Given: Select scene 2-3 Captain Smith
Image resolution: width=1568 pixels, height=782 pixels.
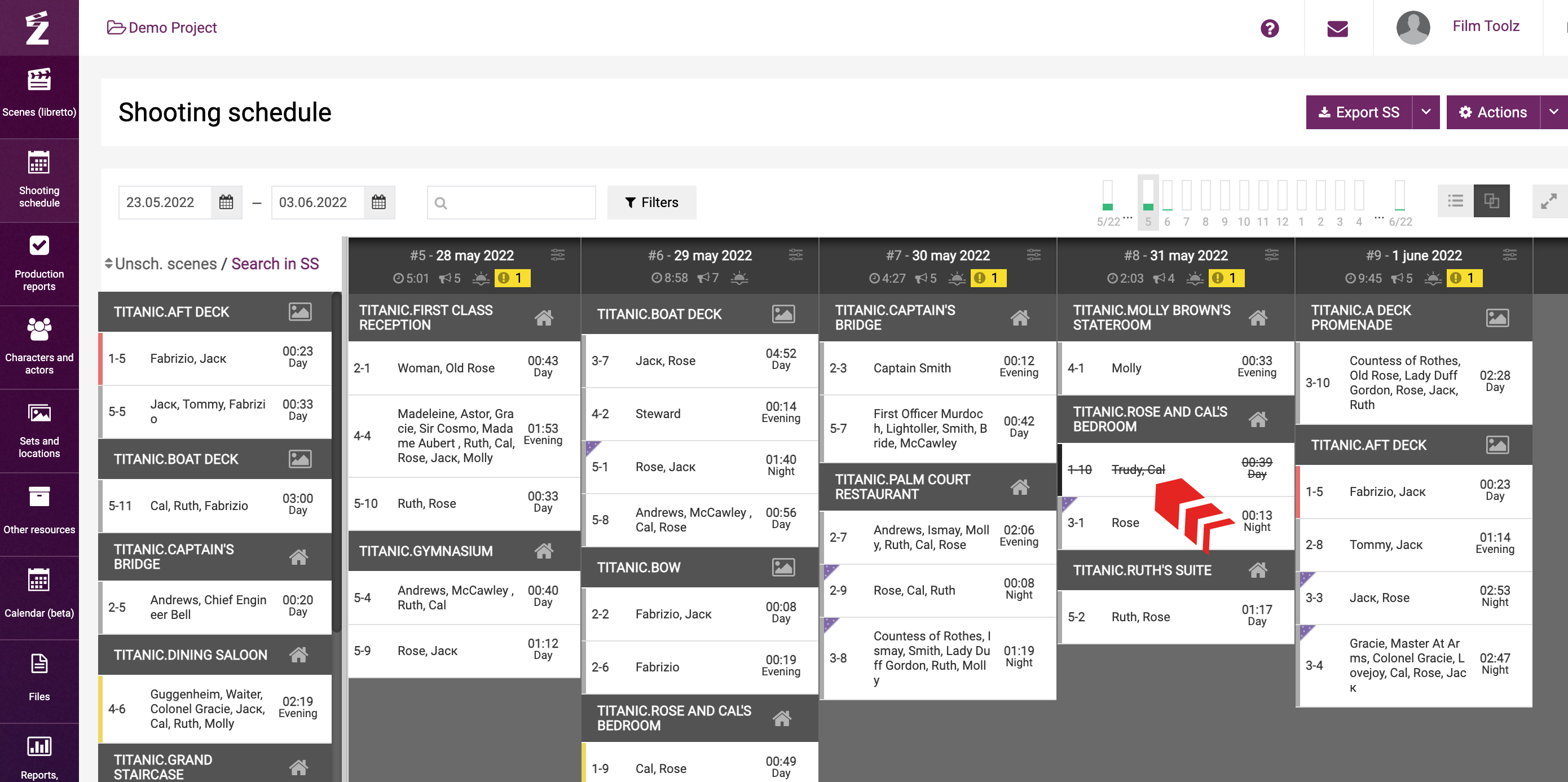Looking at the screenshot, I should (938, 368).
